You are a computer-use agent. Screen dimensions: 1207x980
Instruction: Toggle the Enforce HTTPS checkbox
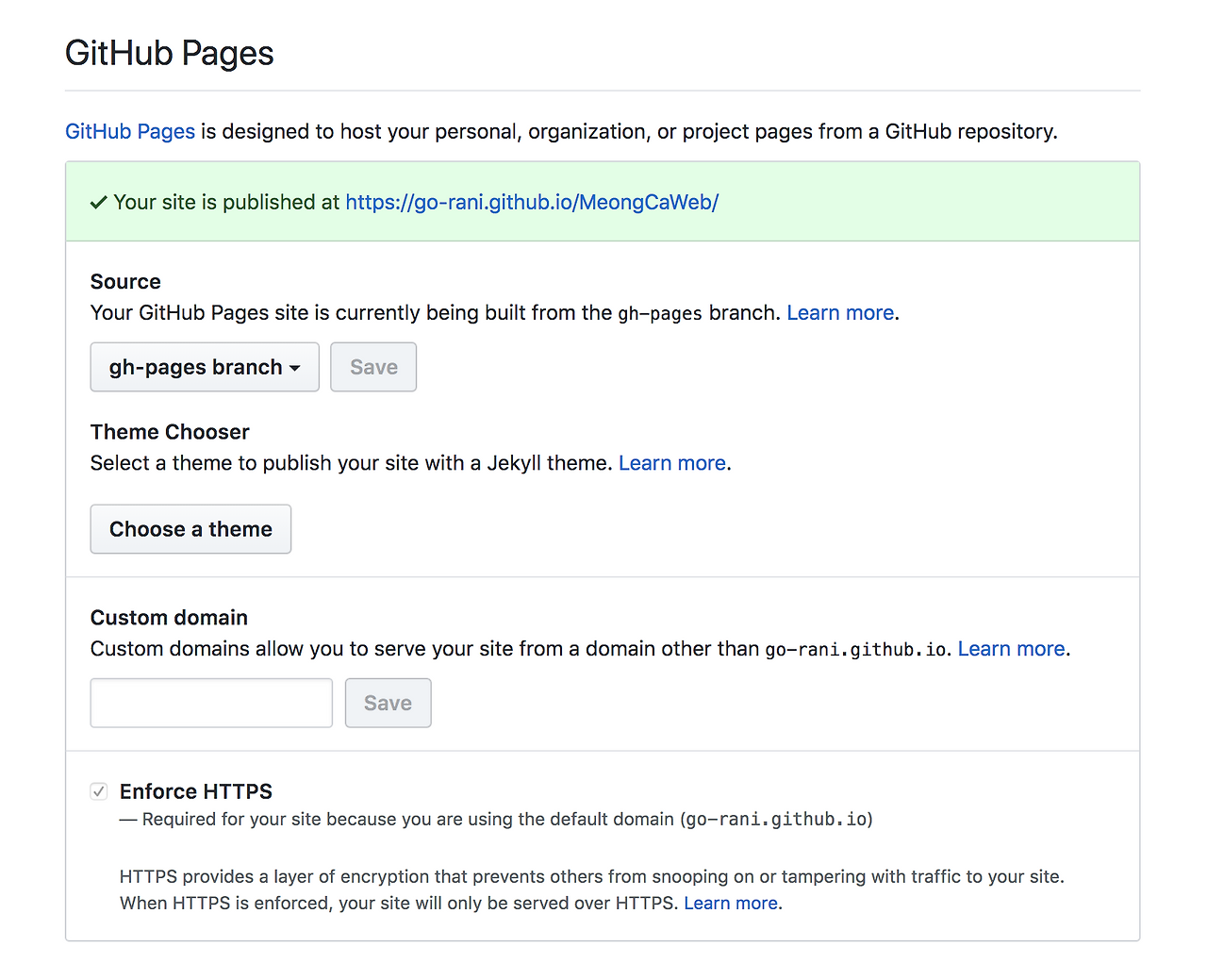pos(99,791)
